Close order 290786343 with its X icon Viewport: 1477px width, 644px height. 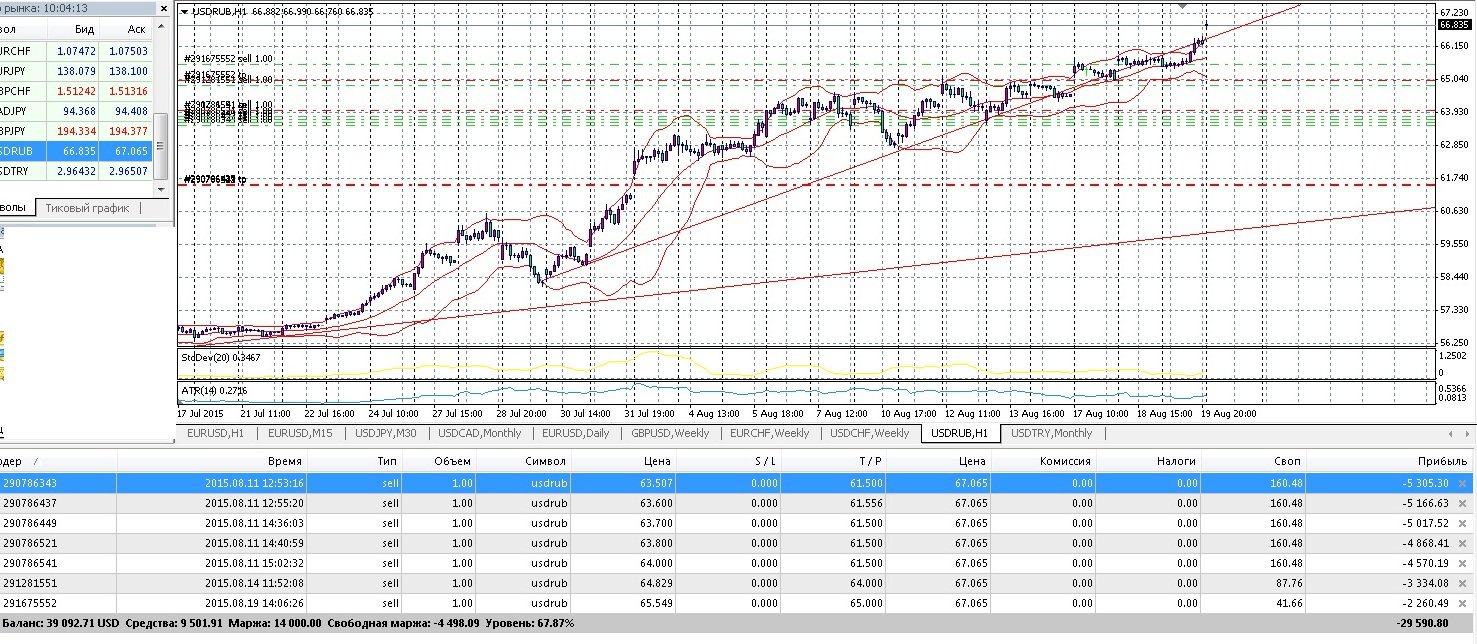click(1462, 483)
